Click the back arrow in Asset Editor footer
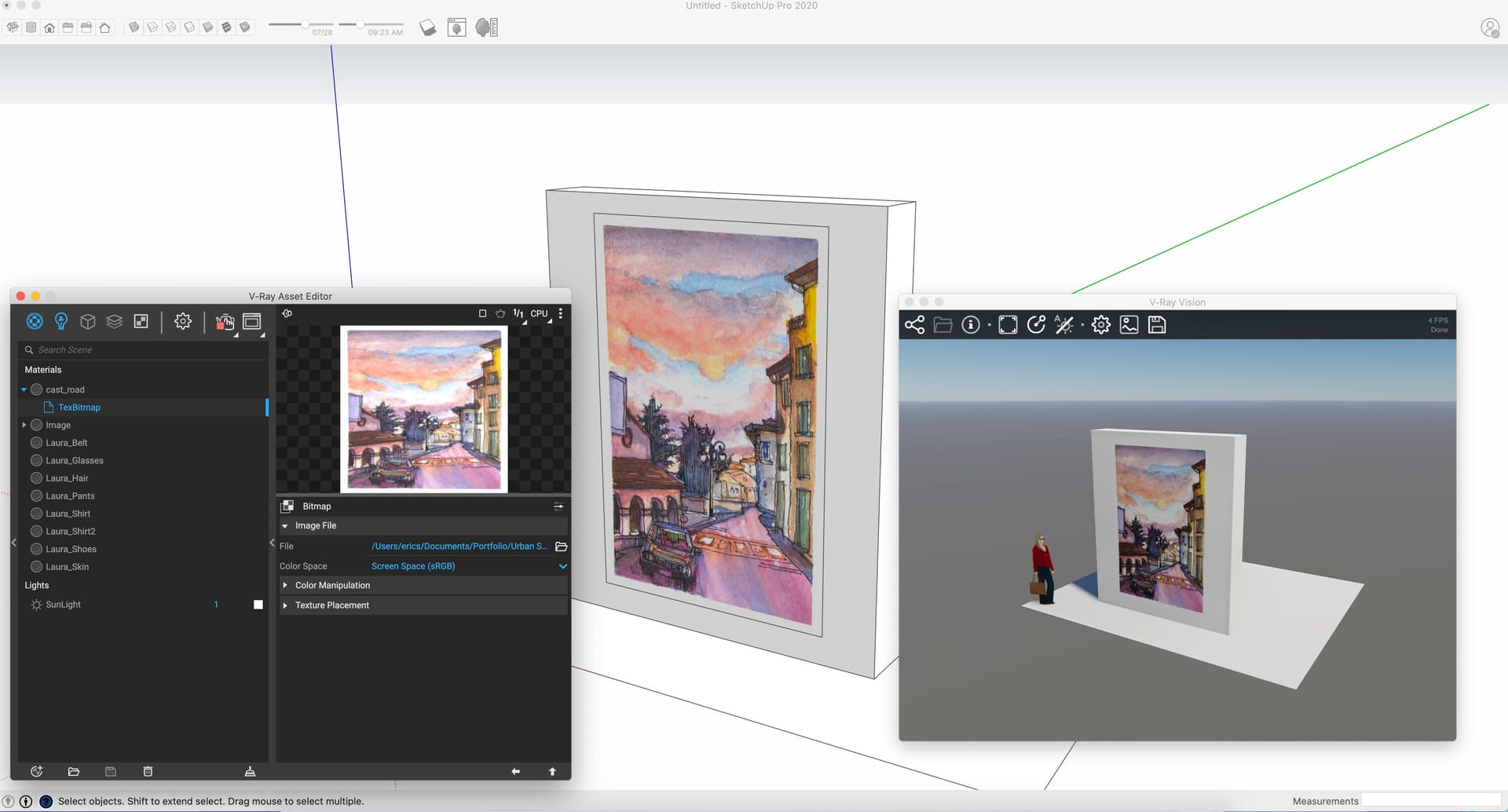Viewport: 1508px width, 812px height. tap(515, 772)
